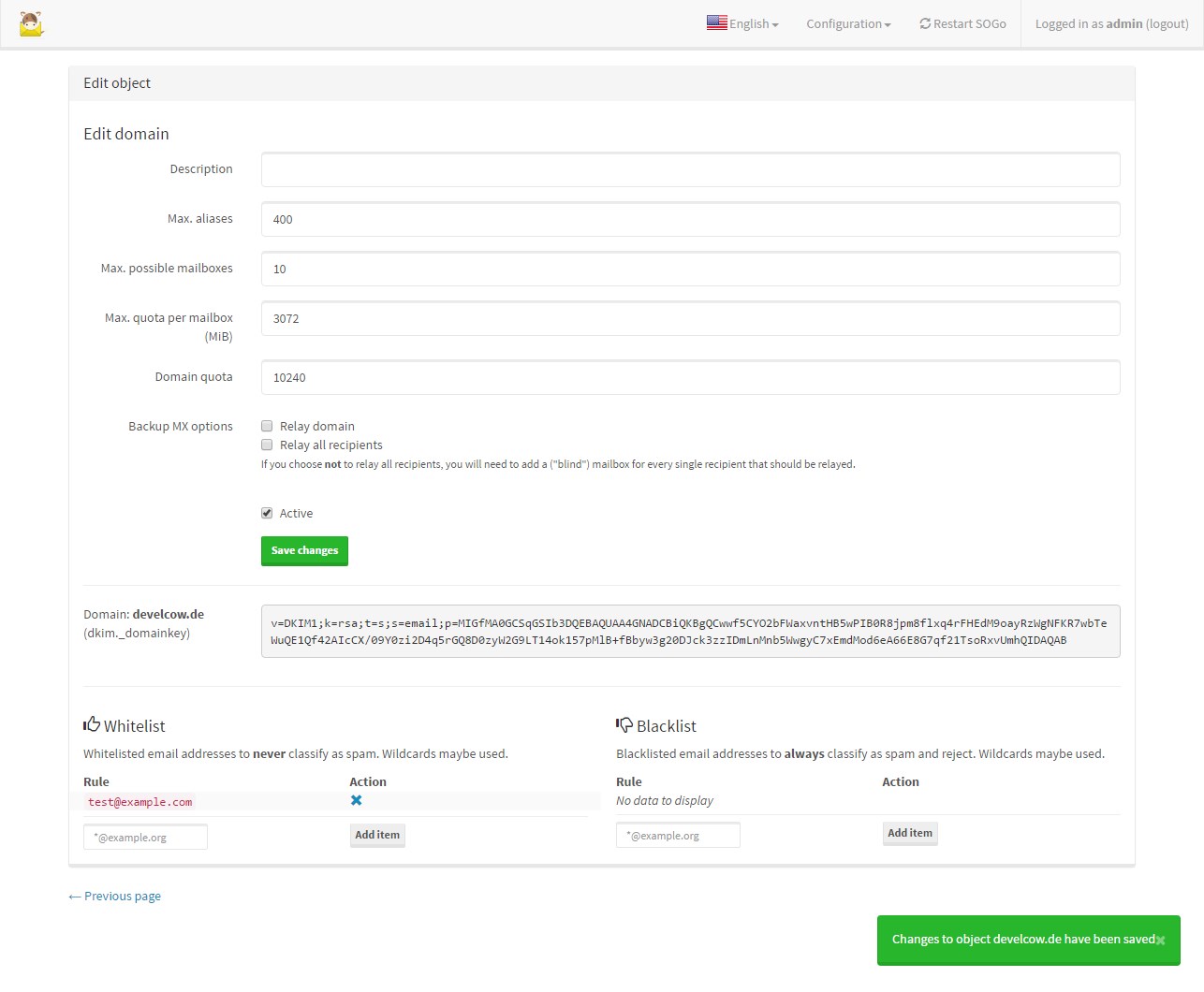The width and height of the screenshot is (1204, 992).
Task: Click the thumbs-down icon beside Blacklist
Action: coord(624,723)
